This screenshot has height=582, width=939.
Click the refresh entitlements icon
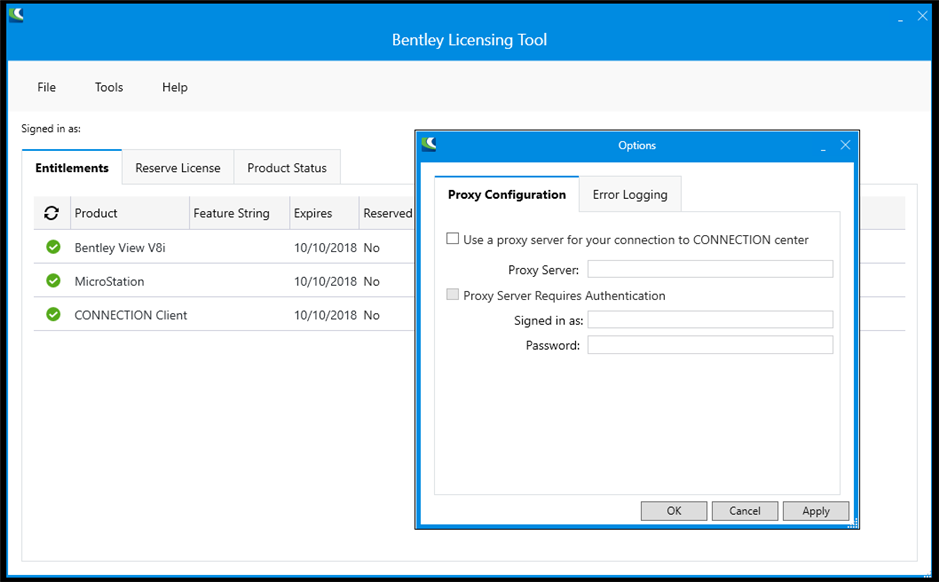click(x=52, y=213)
